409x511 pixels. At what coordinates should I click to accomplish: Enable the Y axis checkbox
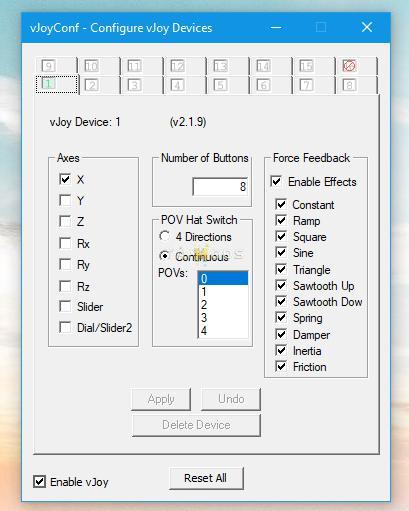click(65, 200)
